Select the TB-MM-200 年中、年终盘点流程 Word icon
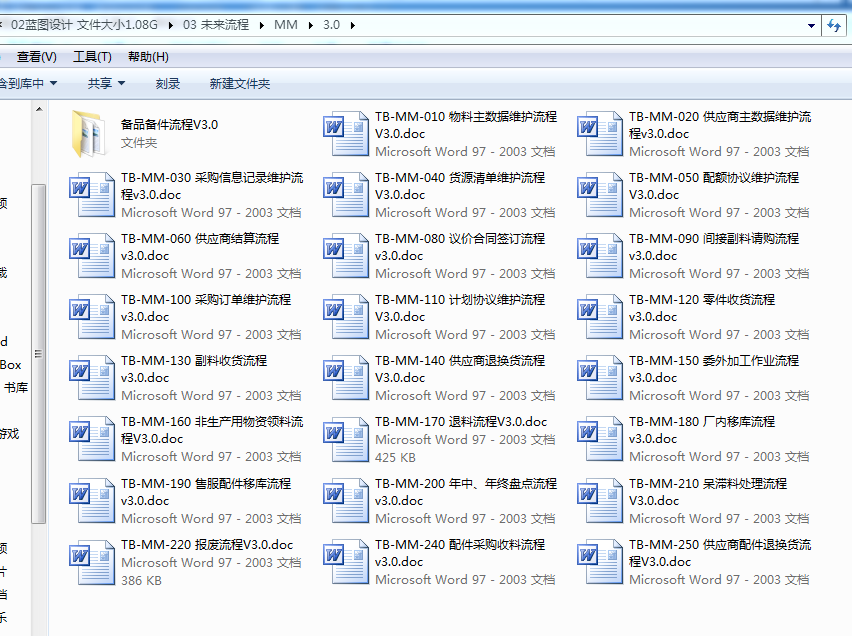852x636 pixels. pyautogui.click(x=346, y=500)
